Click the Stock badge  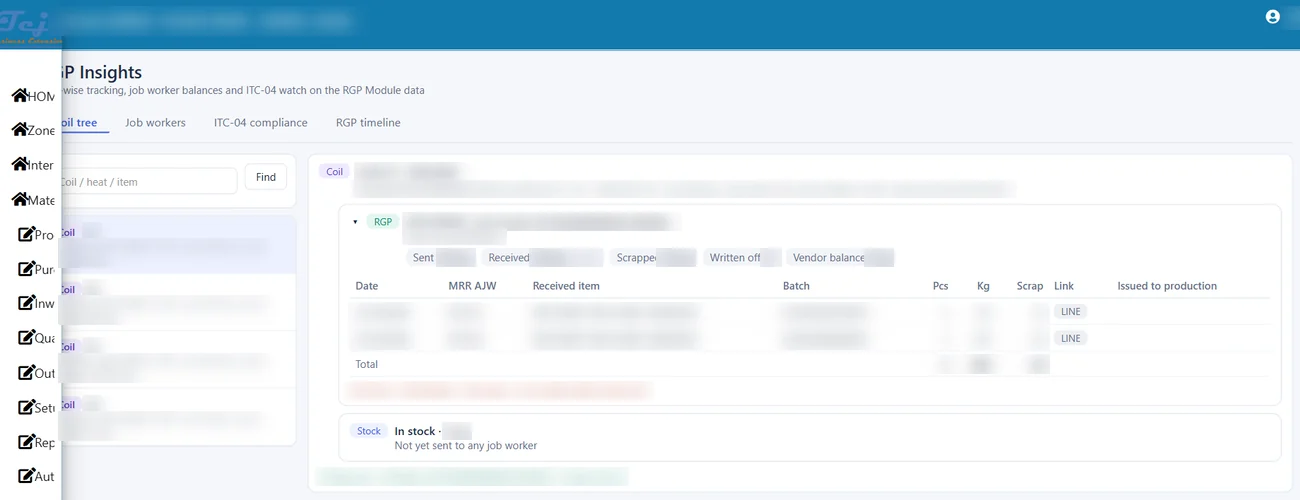[x=369, y=431]
